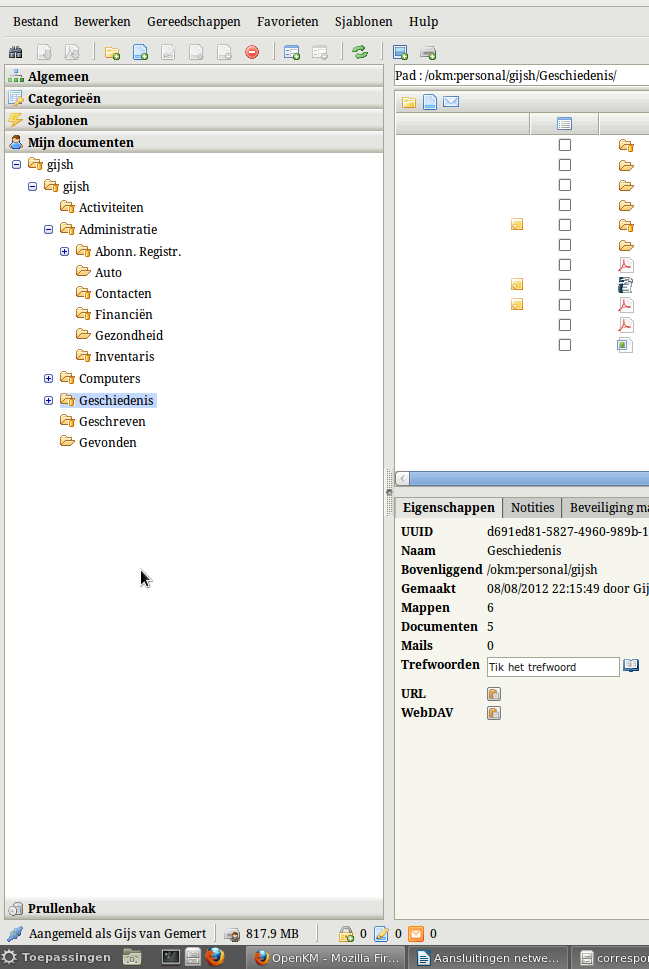Open the Gereedschappen menu
Image resolution: width=649 pixels, height=969 pixels.
pos(193,22)
